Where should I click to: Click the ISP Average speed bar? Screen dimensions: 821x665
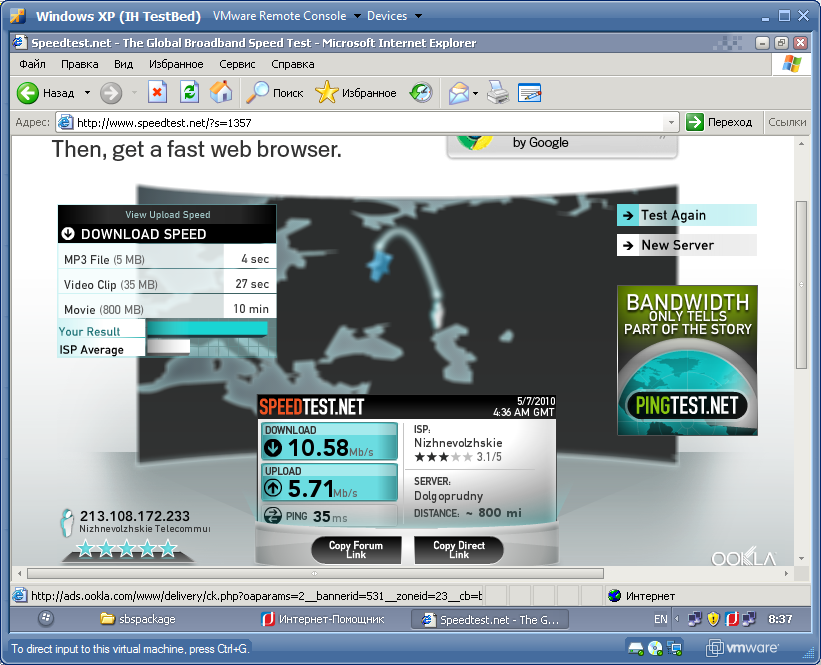[x=169, y=347]
